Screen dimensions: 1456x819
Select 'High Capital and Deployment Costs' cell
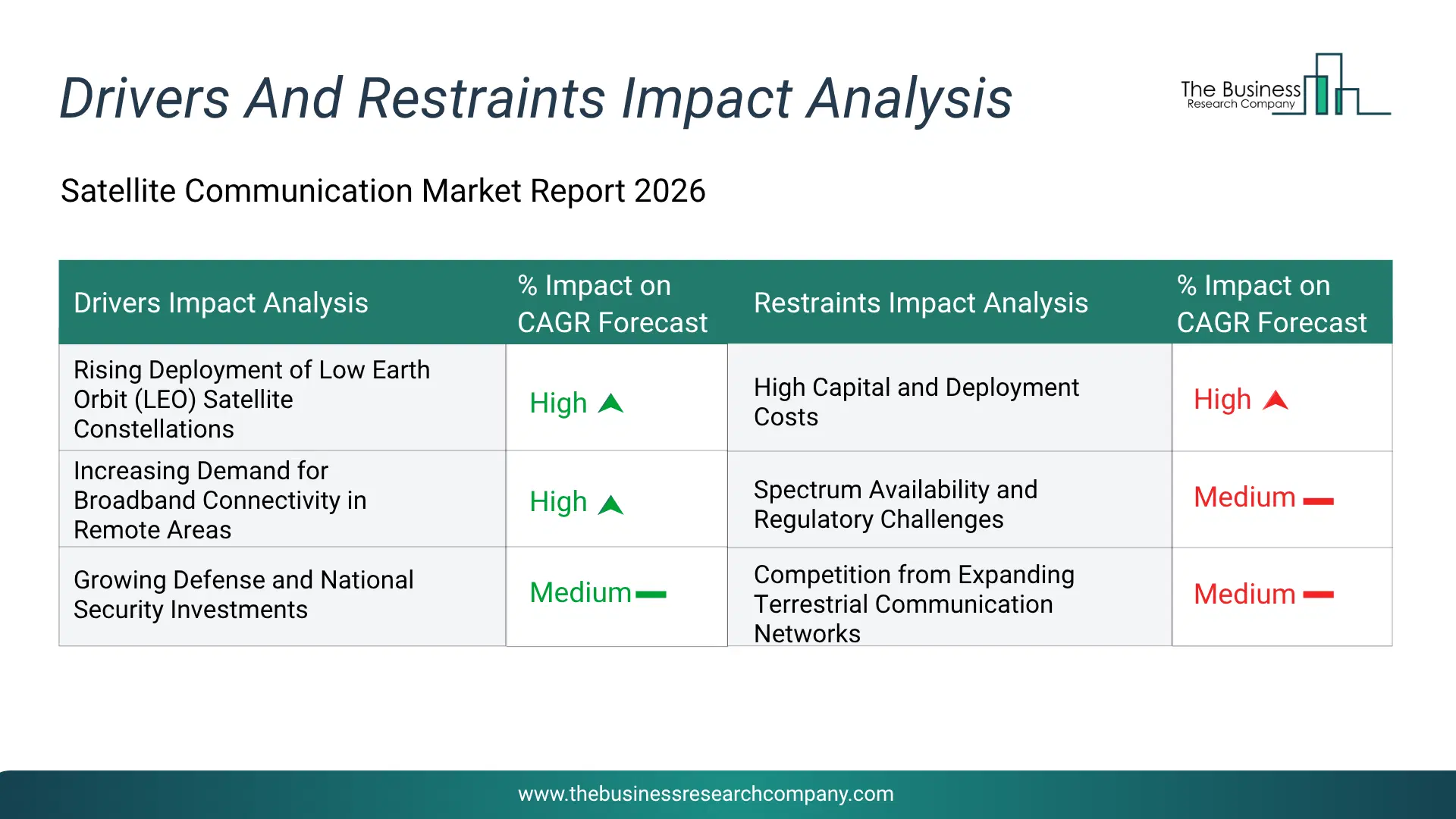pyautogui.click(x=949, y=398)
